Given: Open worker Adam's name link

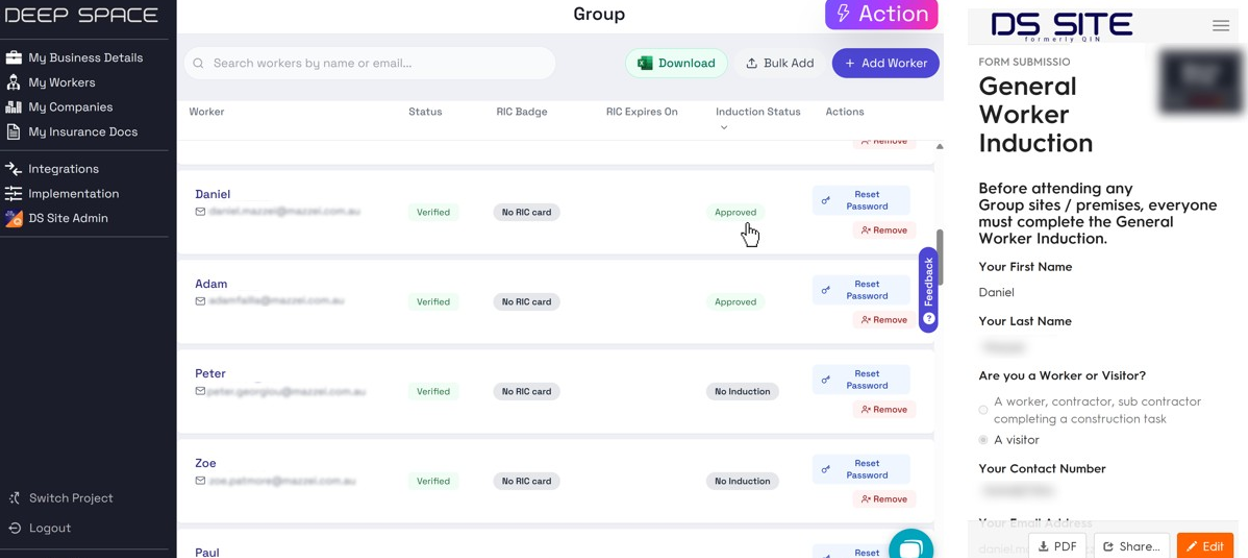Looking at the screenshot, I should pos(211,284).
